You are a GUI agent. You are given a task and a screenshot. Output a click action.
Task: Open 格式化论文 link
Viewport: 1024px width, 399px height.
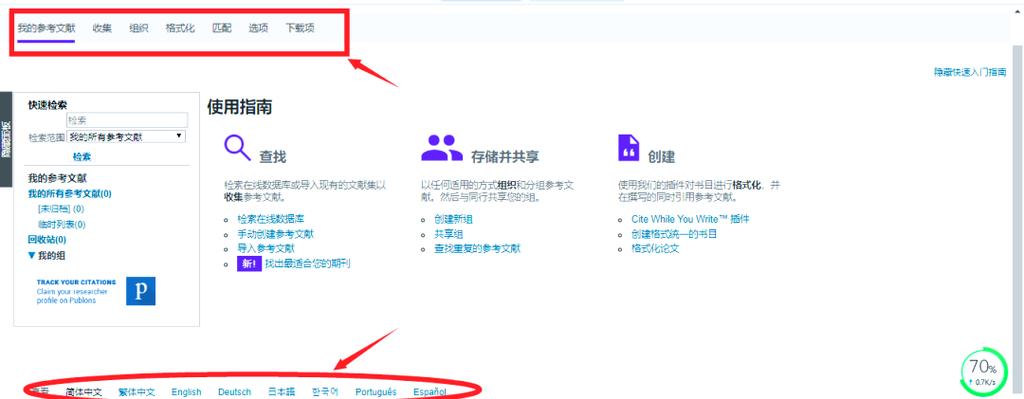tap(655, 249)
